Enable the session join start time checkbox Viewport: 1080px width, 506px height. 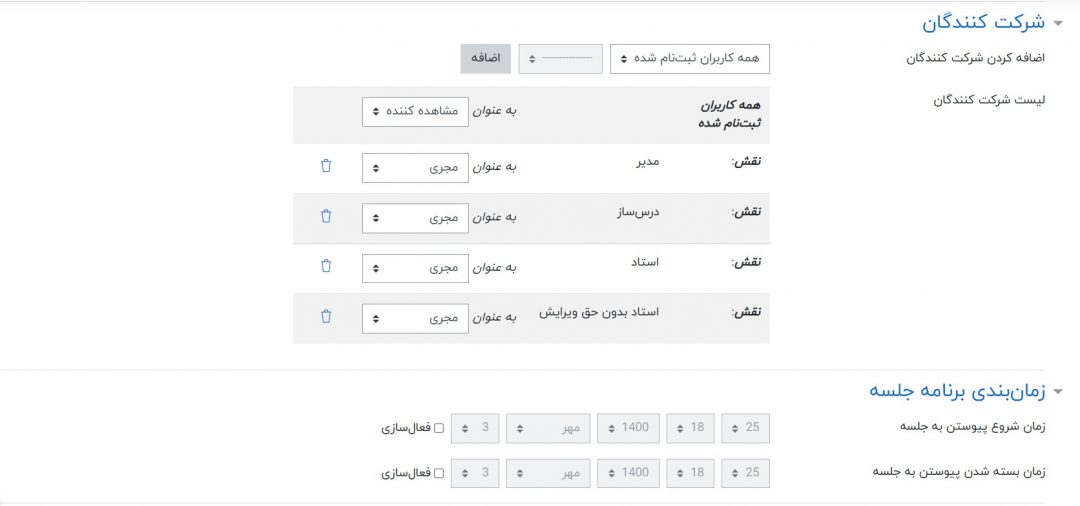438,428
